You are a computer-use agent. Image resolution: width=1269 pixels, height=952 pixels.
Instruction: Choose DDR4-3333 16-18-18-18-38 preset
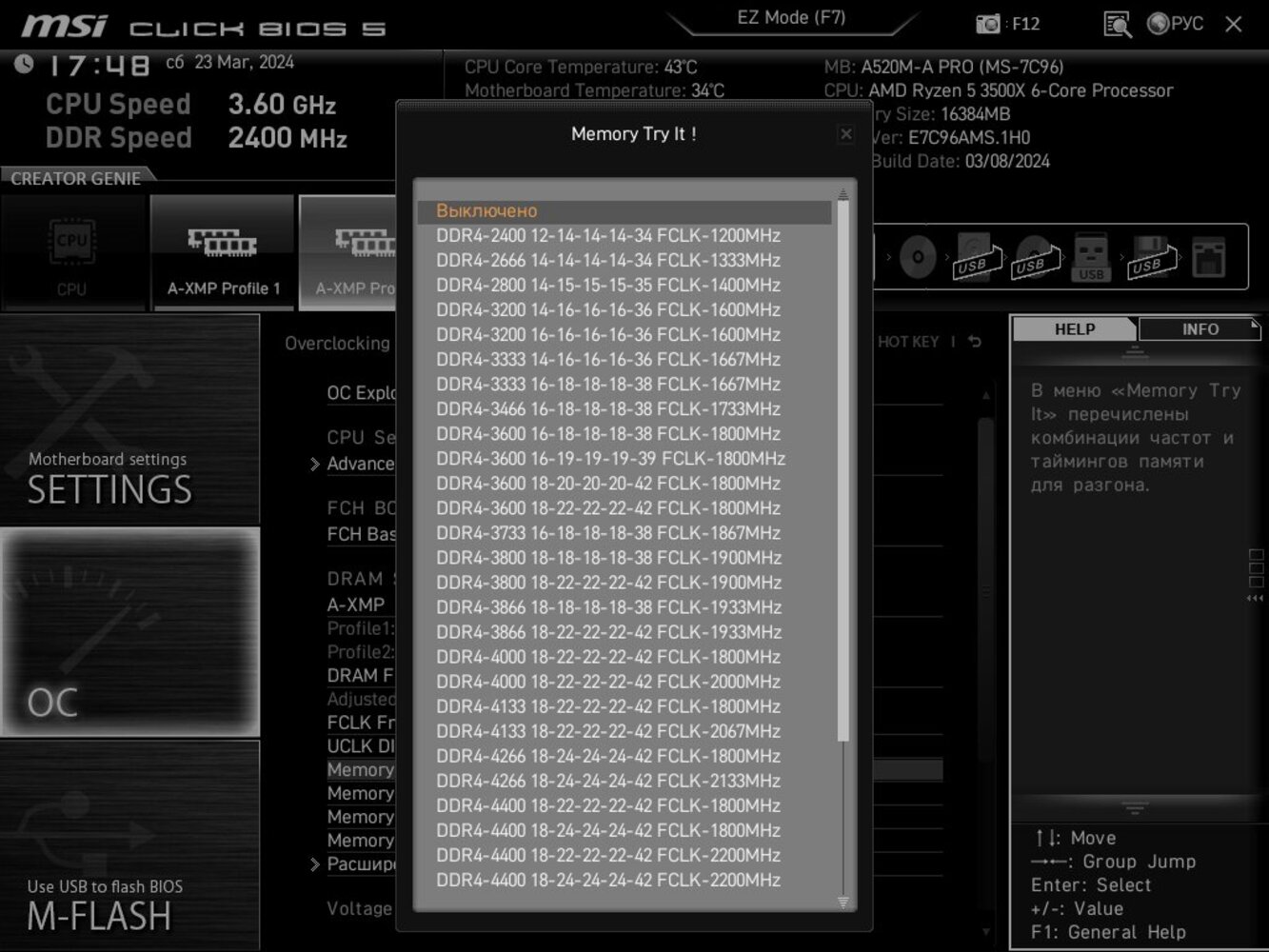625,385
